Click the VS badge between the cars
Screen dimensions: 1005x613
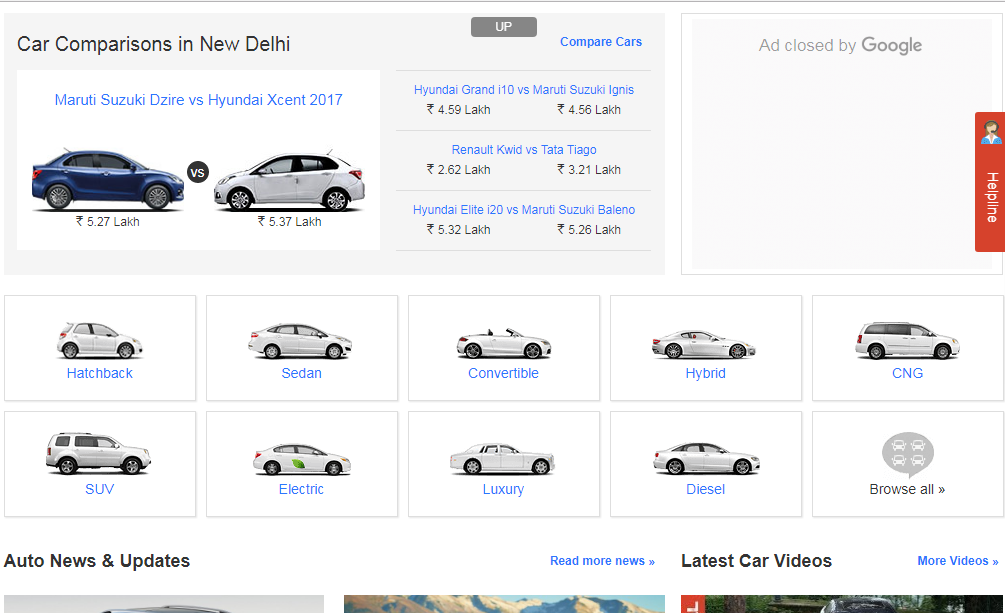pyautogui.click(x=197, y=172)
